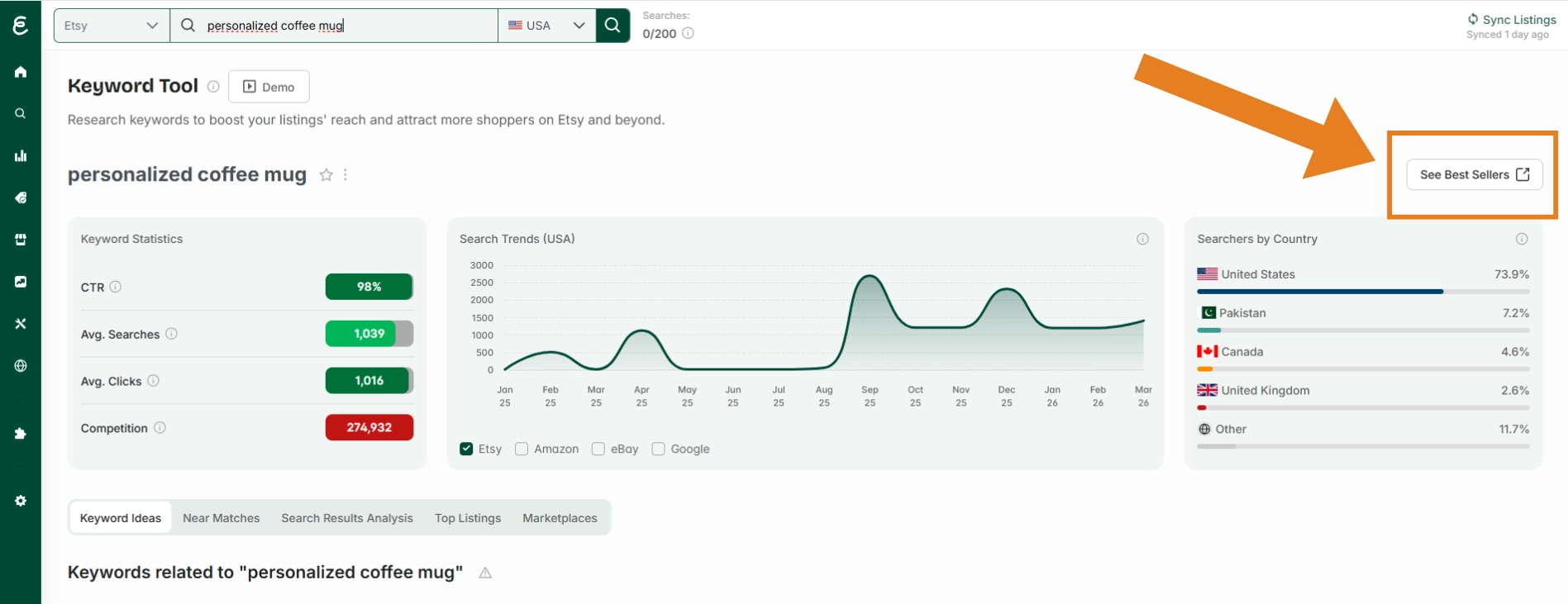The width and height of the screenshot is (1568, 604).
Task: Enable the eBay trend checkbox
Action: click(598, 449)
